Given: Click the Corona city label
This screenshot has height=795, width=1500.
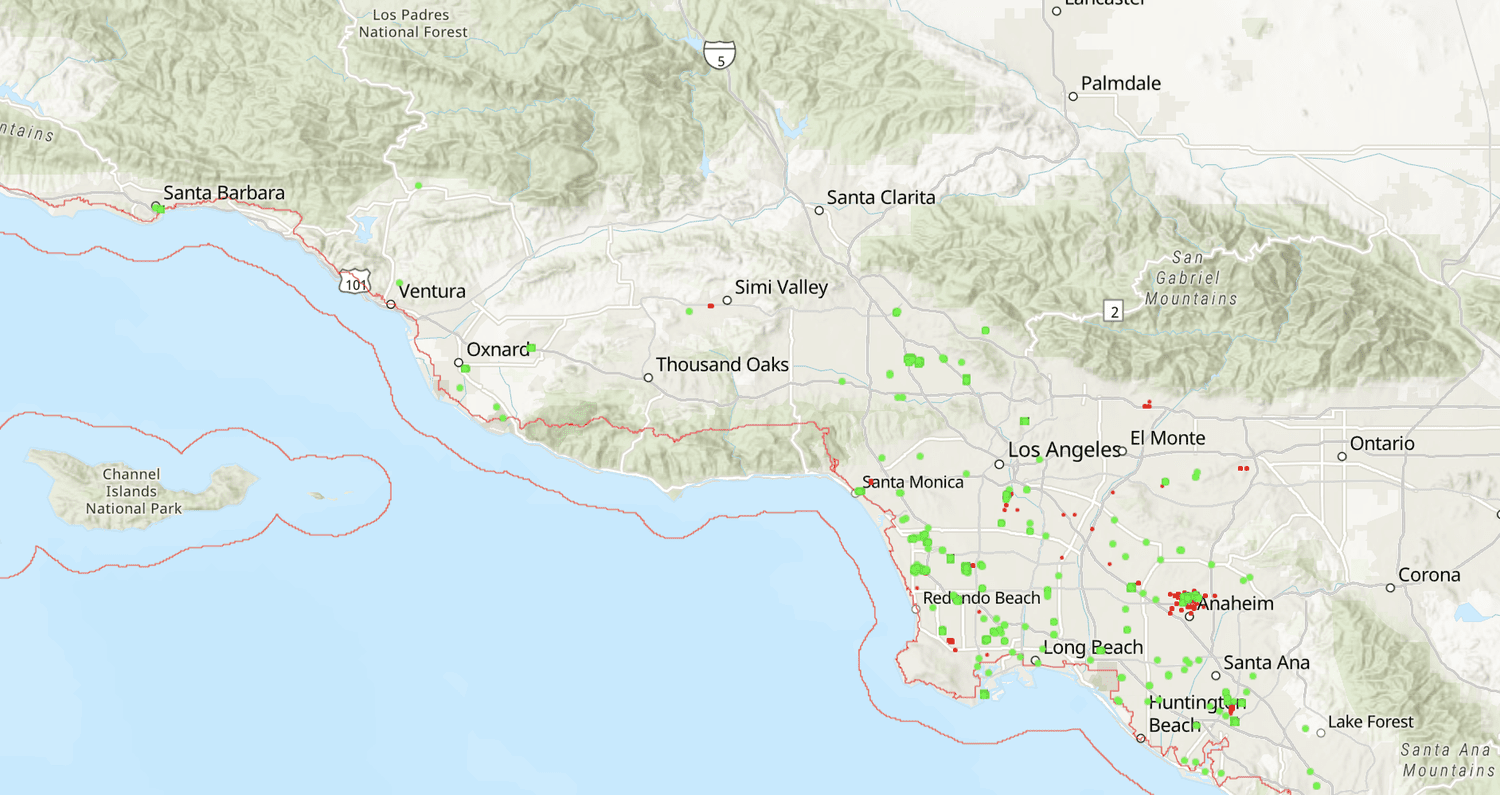Looking at the screenshot, I should click(x=1430, y=575).
